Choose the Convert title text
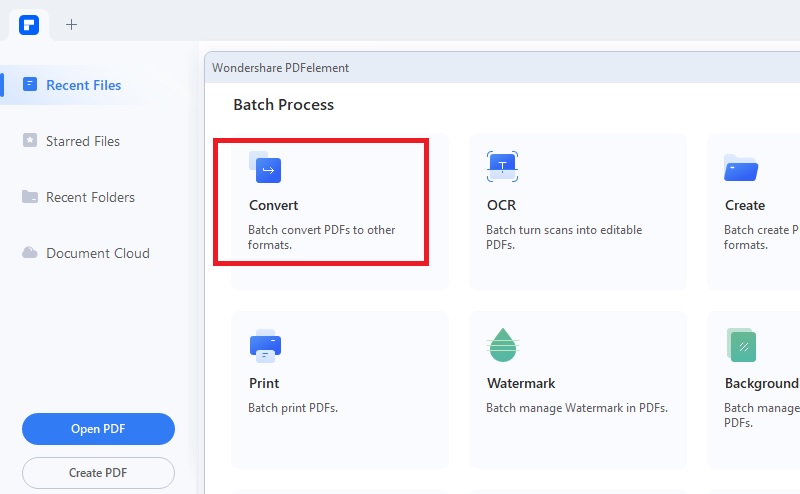 pyautogui.click(x=273, y=205)
